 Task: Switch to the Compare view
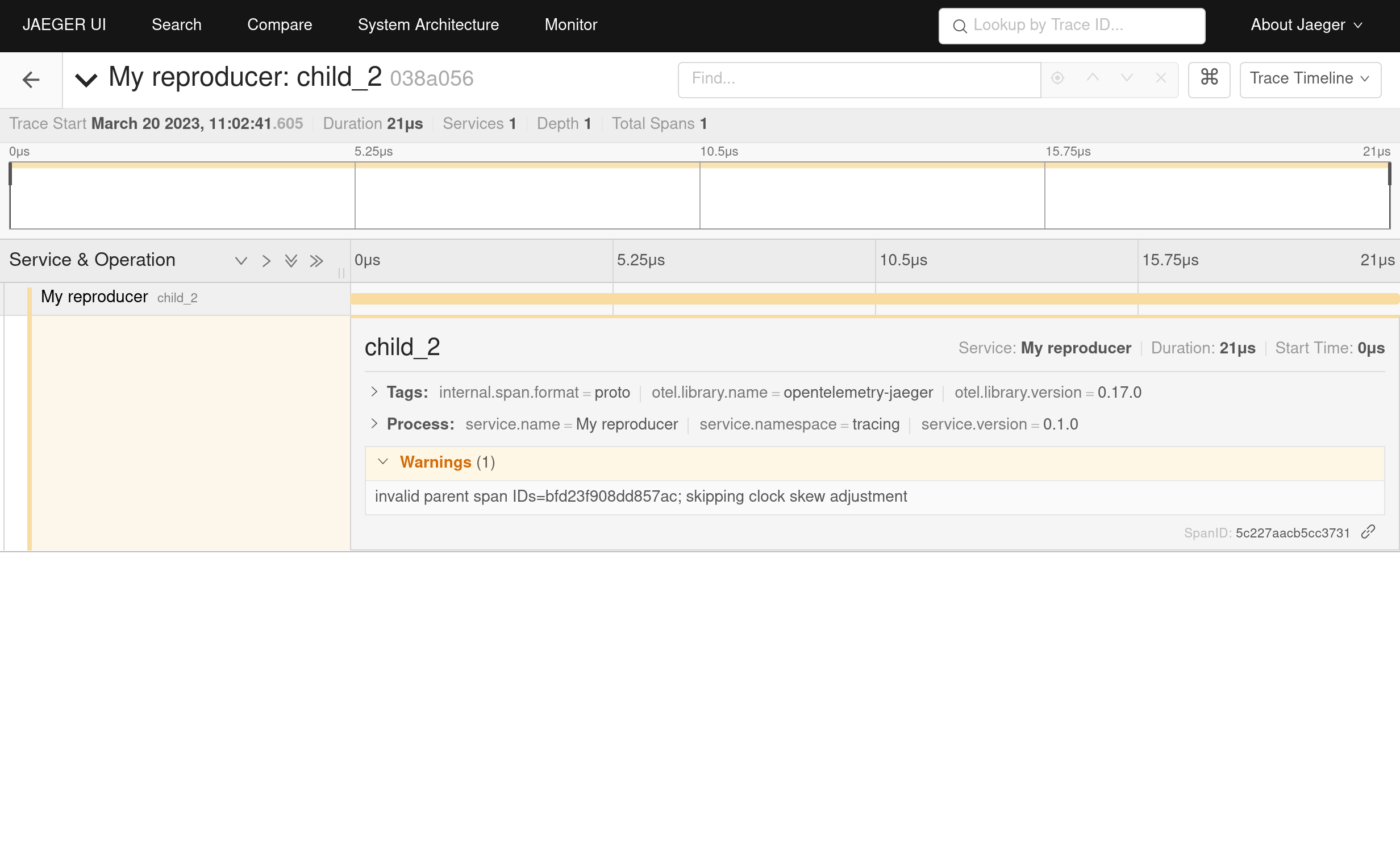[280, 24]
